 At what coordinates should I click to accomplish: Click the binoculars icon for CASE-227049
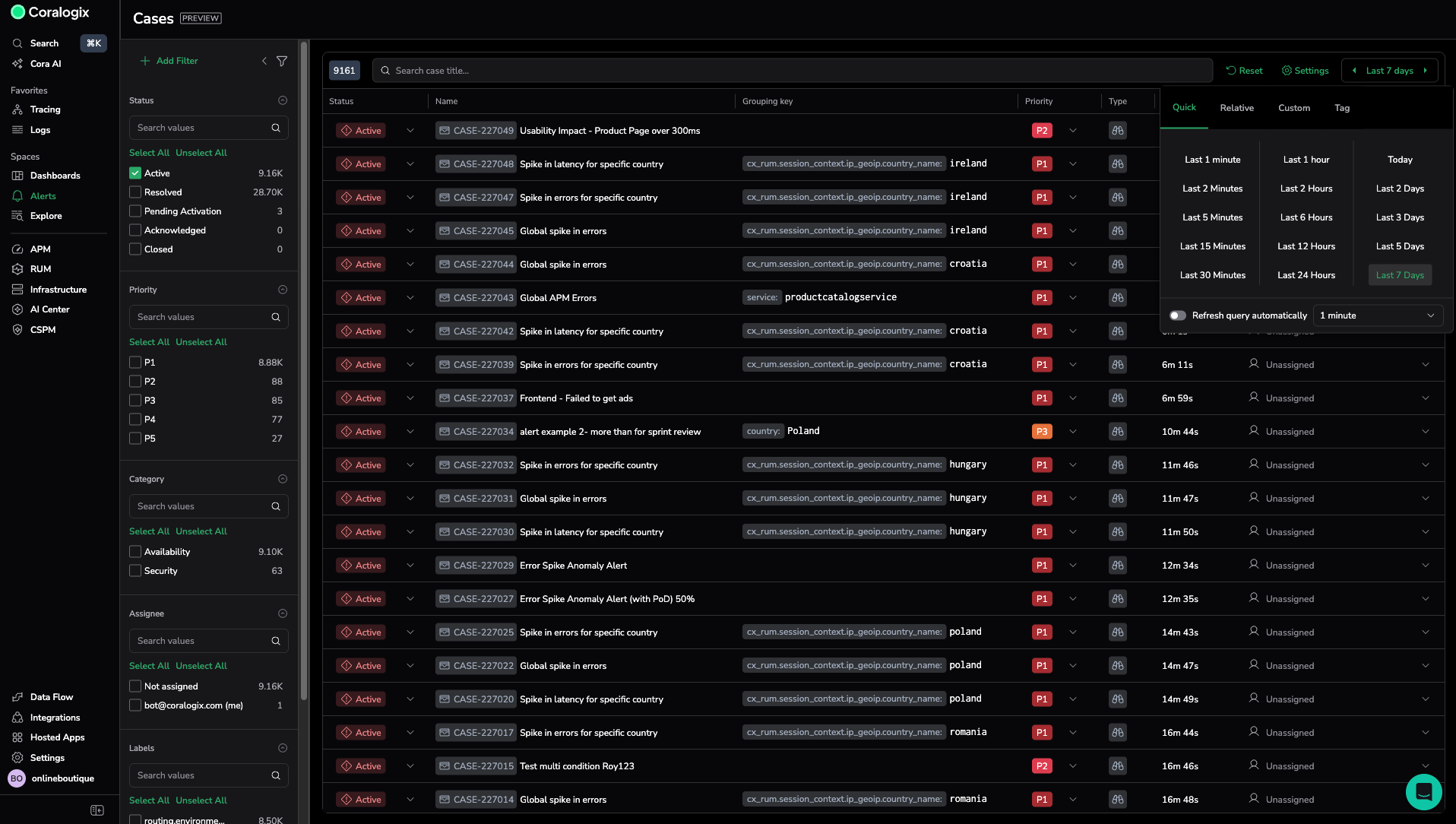(1117, 131)
